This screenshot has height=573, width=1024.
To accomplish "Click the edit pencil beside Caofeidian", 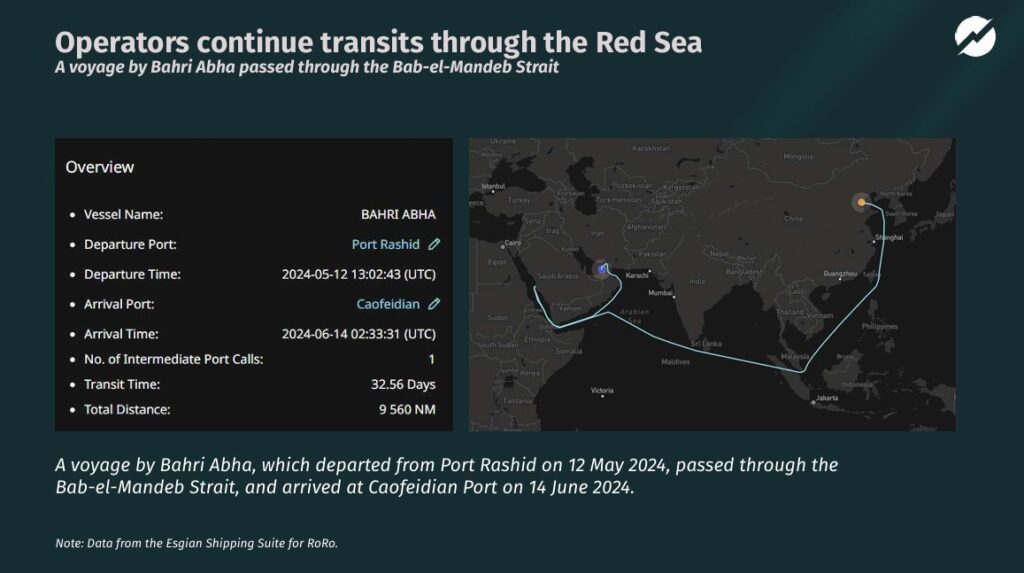I will tap(434, 304).
